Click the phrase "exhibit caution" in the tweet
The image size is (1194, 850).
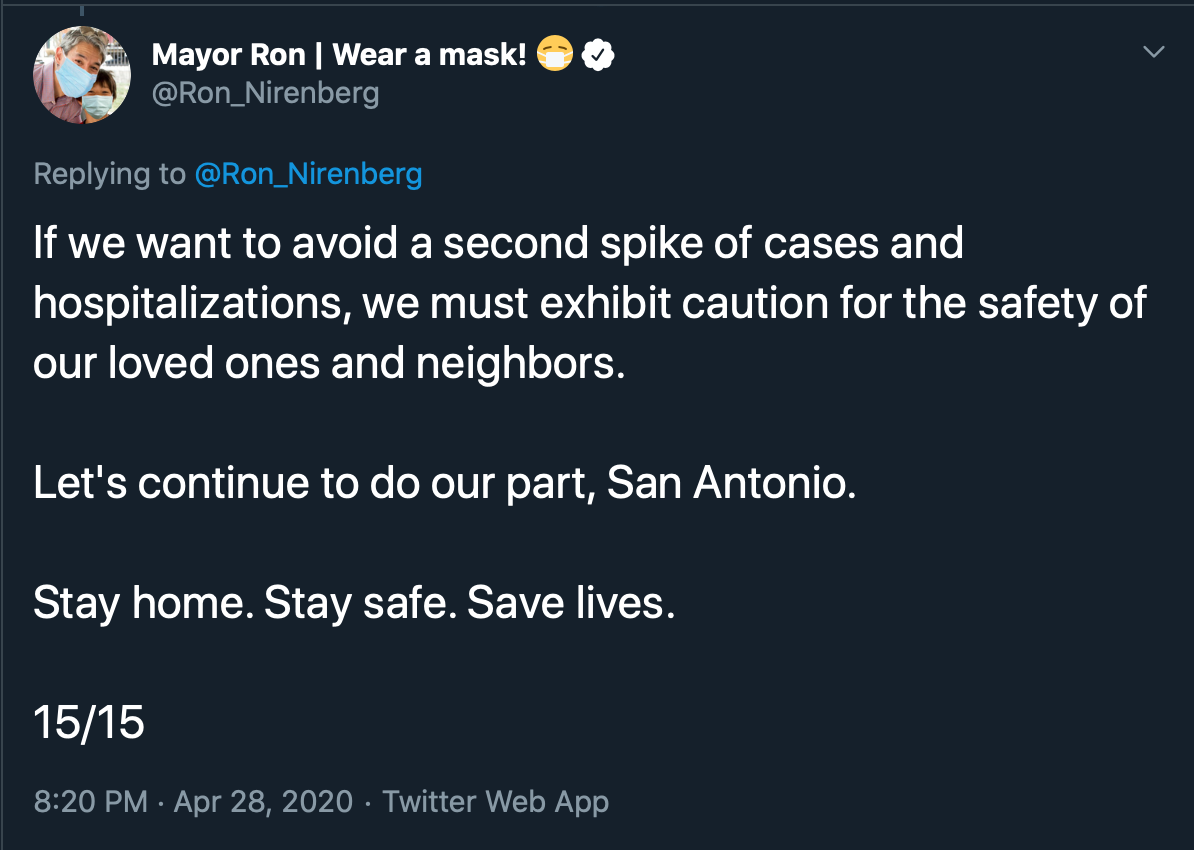(x=672, y=304)
